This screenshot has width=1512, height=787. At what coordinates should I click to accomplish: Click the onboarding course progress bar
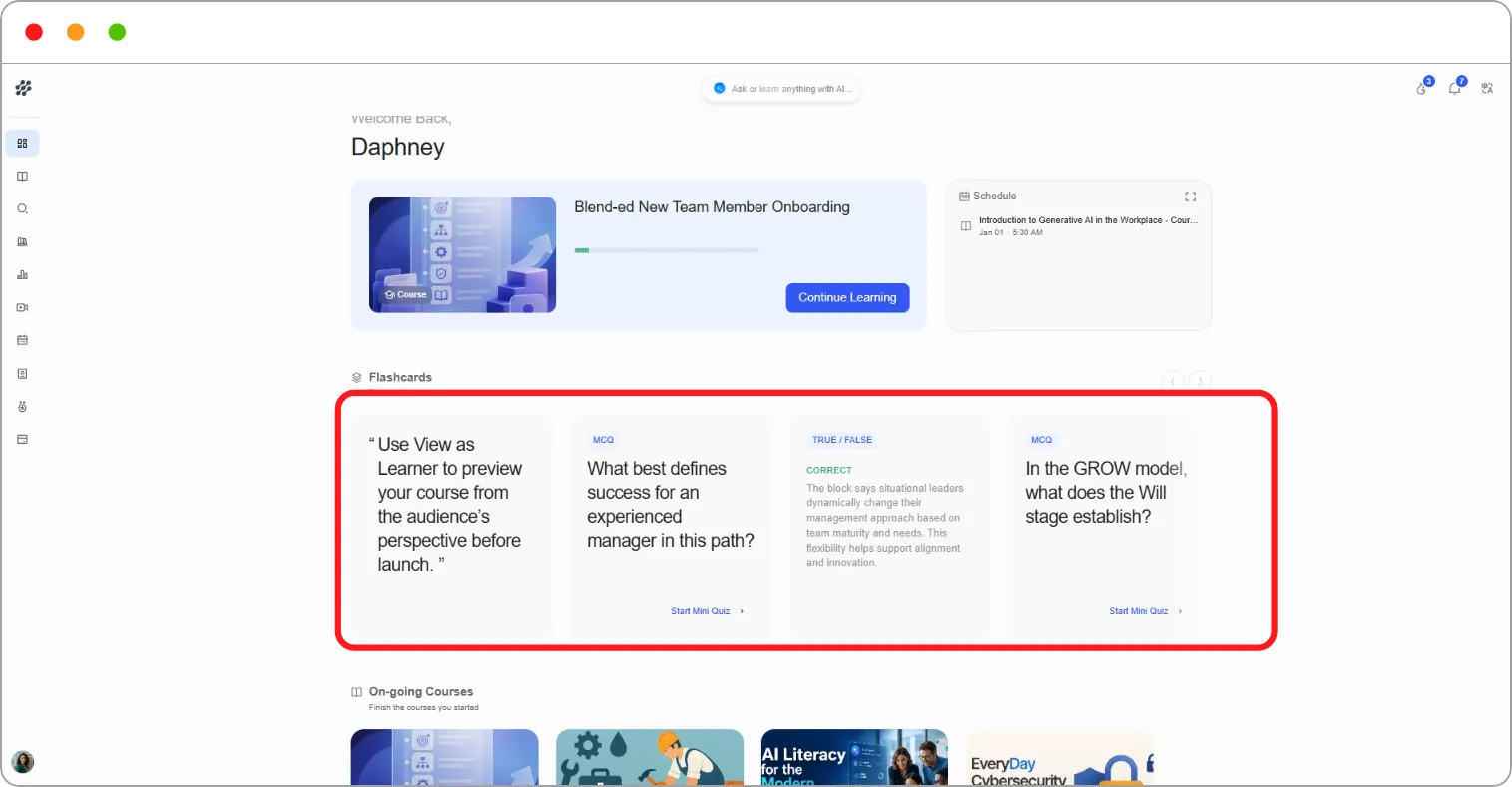pyautogui.click(x=667, y=250)
